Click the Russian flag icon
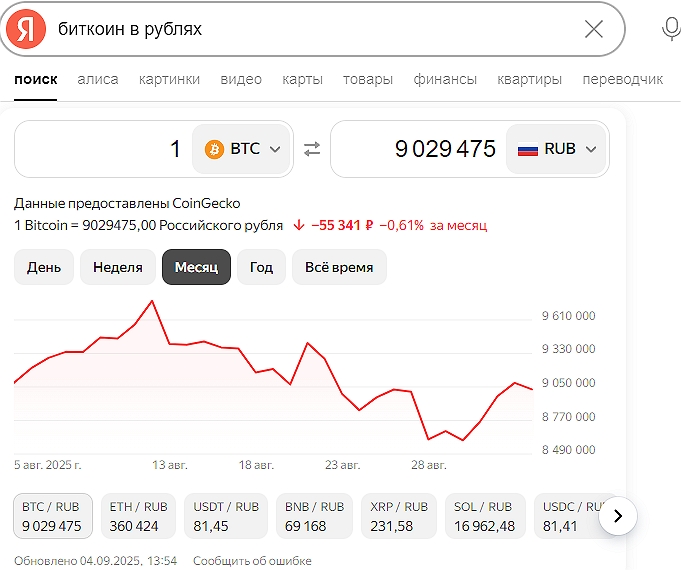 pyautogui.click(x=528, y=150)
